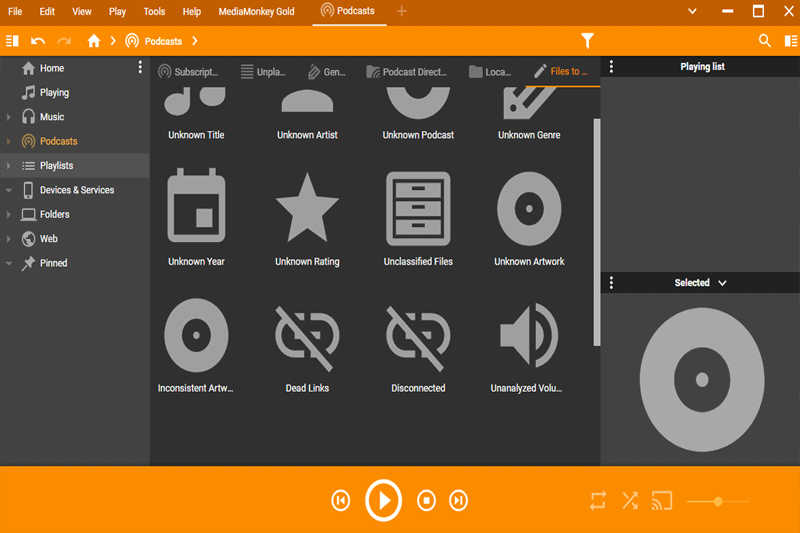Screen dimensions: 800x533
Task: Toggle repeat playback mode
Action: click(x=598, y=501)
